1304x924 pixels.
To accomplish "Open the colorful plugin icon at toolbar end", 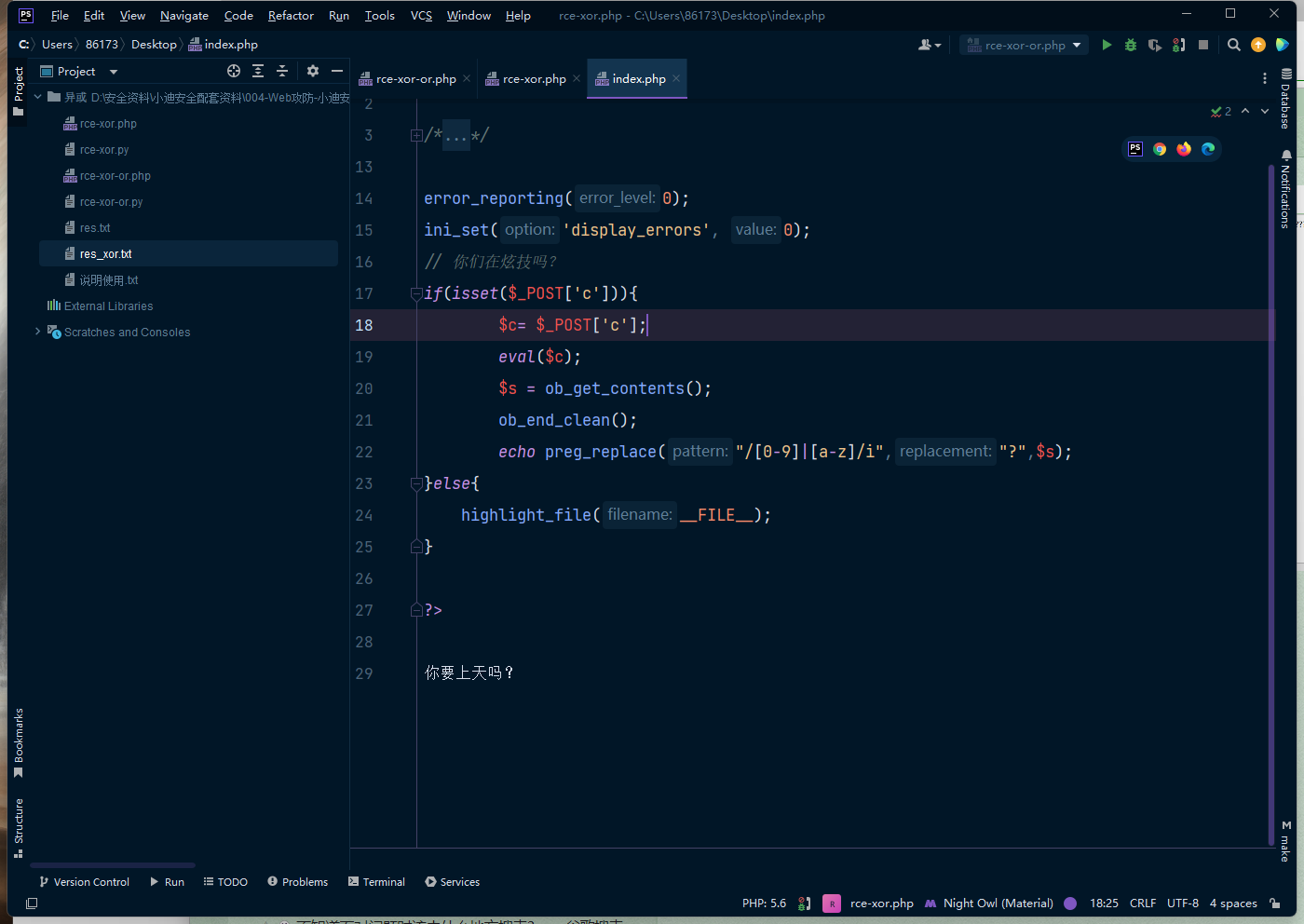I will (x=1283, y=45).
